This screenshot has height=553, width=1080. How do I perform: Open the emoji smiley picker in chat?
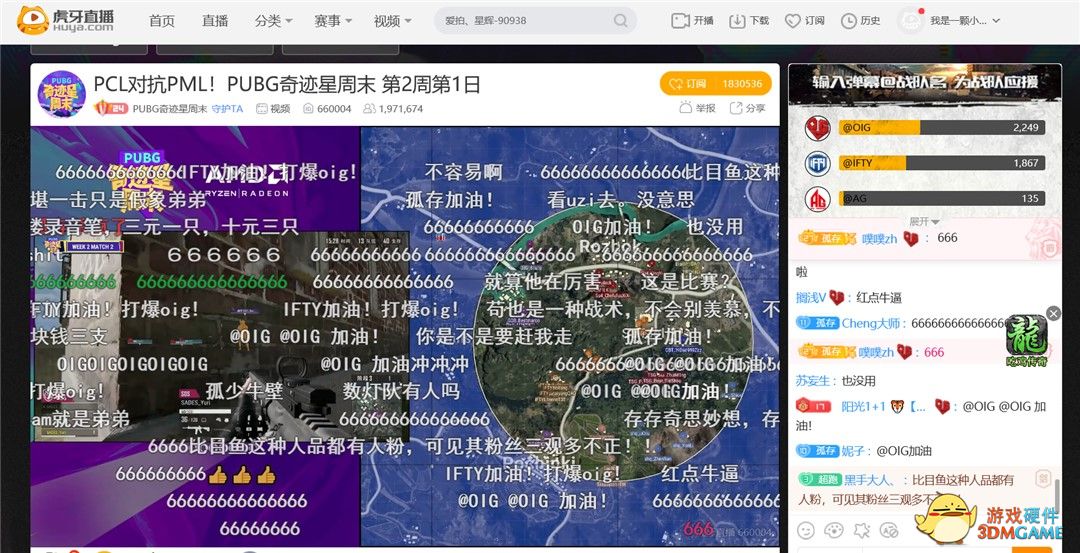(806, 530)
